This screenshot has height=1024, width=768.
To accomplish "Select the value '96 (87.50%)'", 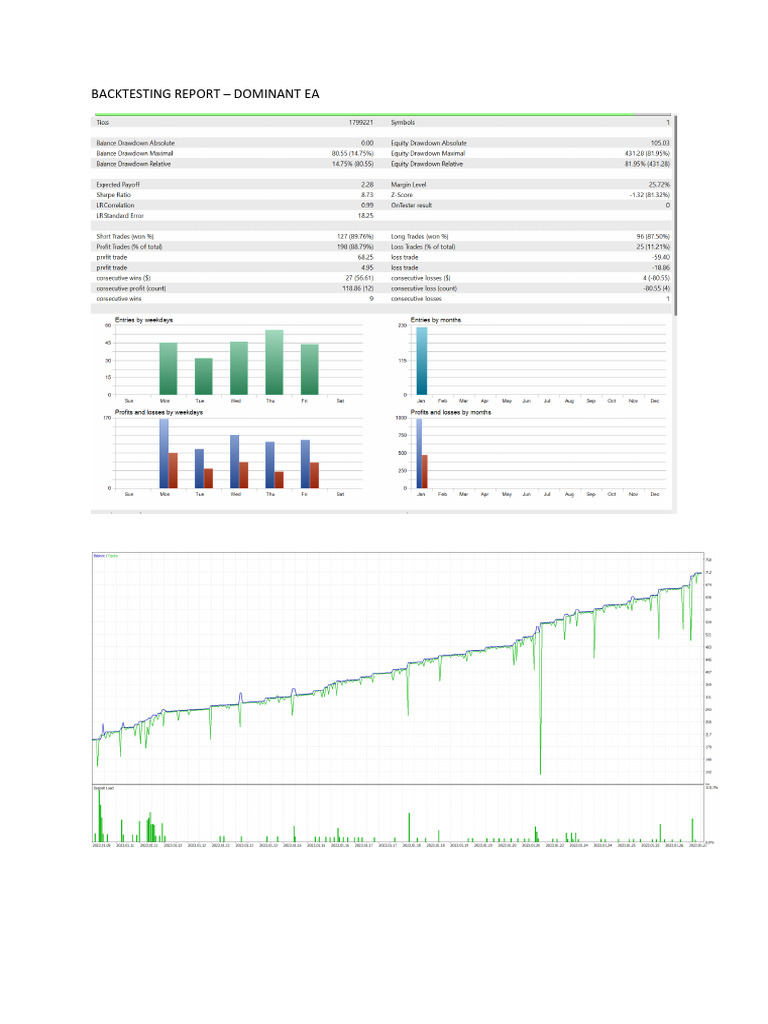I will click(653, 236).
